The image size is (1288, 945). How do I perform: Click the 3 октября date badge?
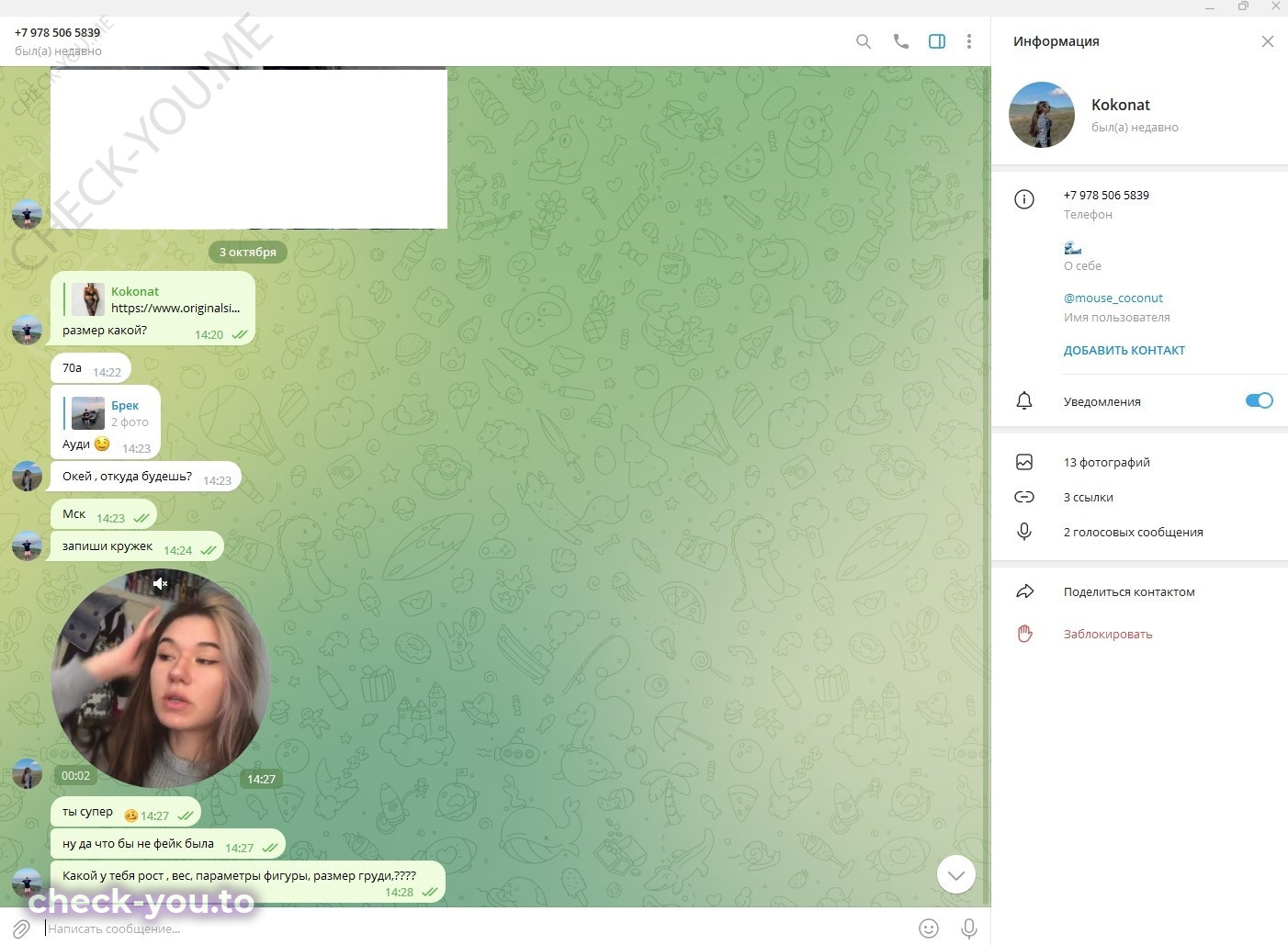pyautogui.click(x=248, y=252)
